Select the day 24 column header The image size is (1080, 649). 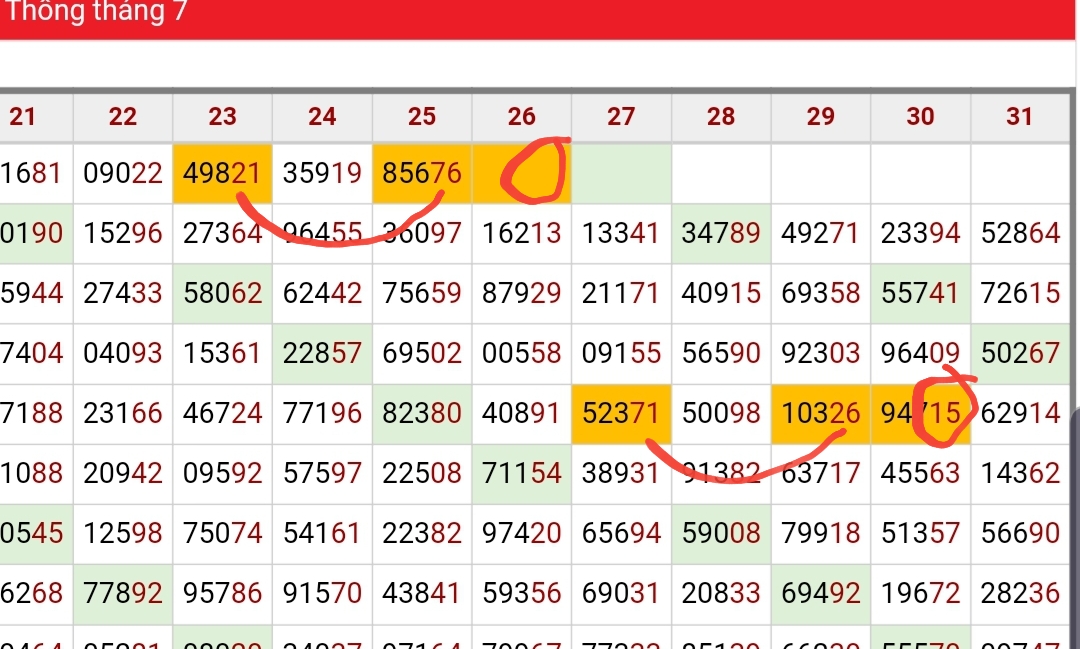click(x=322, y=116)
